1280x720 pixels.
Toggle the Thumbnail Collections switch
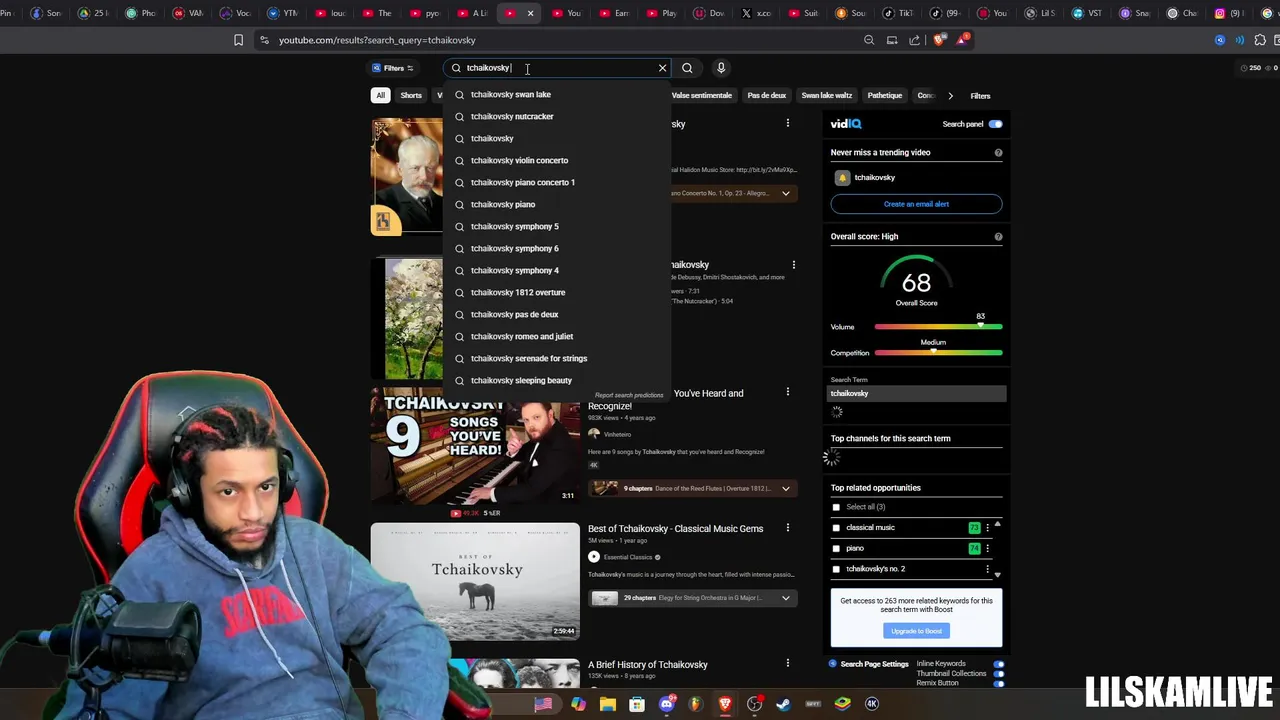(x=998, y=674)
